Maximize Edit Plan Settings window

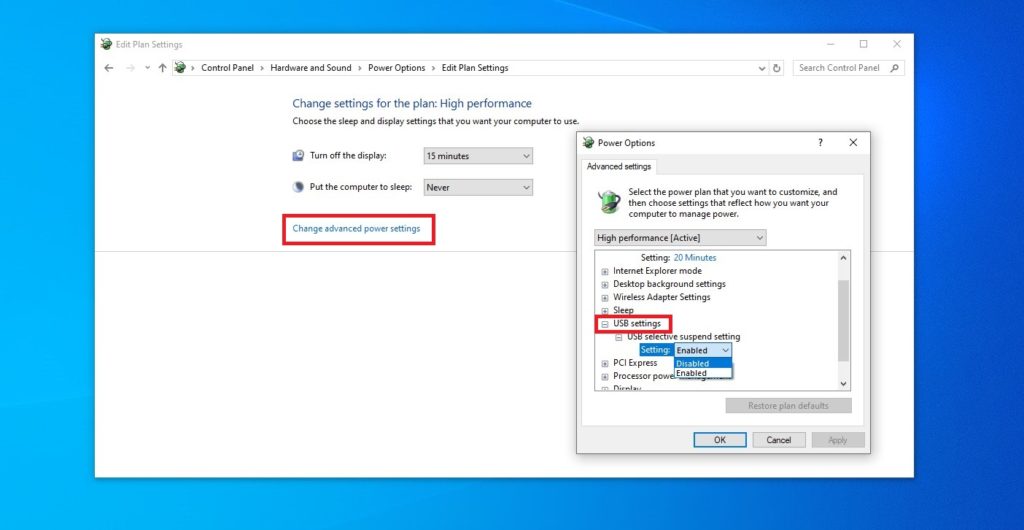863,44
